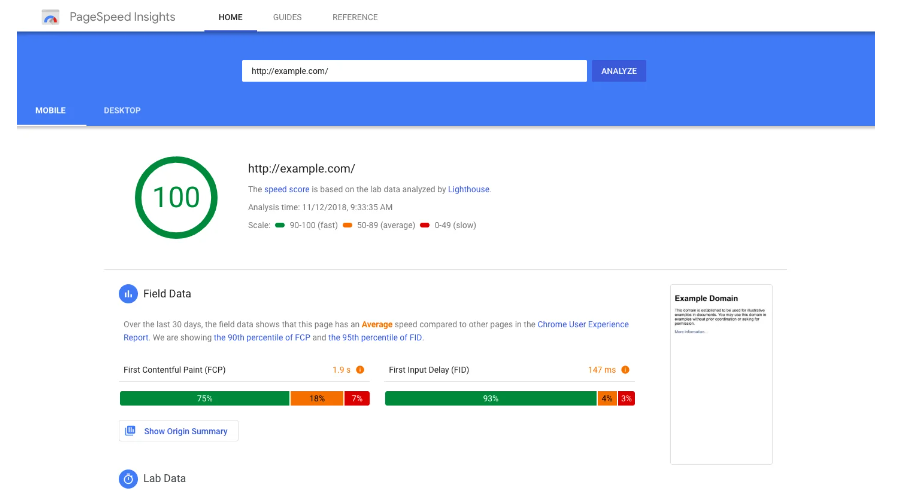Viewport: 910px width, 490px height.
Task: Click the Lab Data stopwatch icon
Action: (x=128, y=479)
